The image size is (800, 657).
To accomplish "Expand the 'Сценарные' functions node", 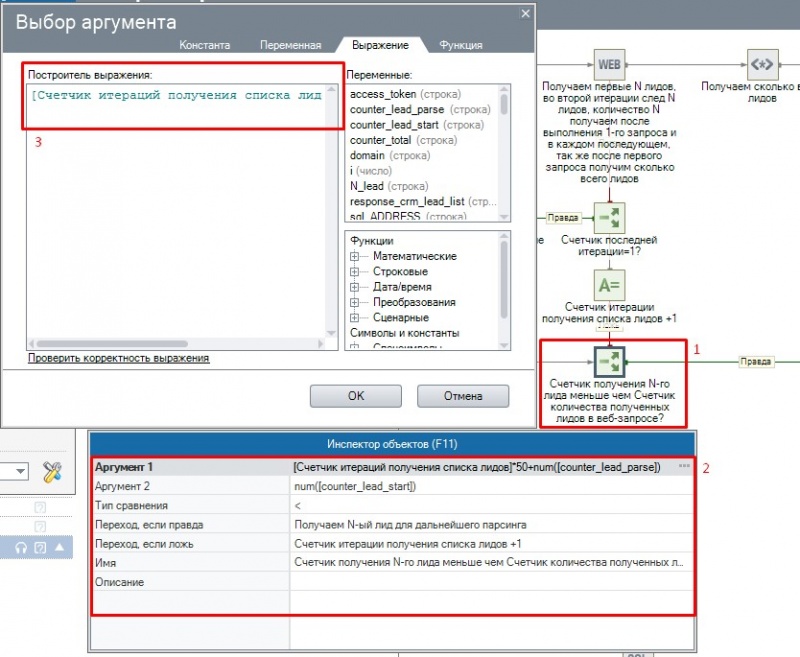I will tap(355, 318).
